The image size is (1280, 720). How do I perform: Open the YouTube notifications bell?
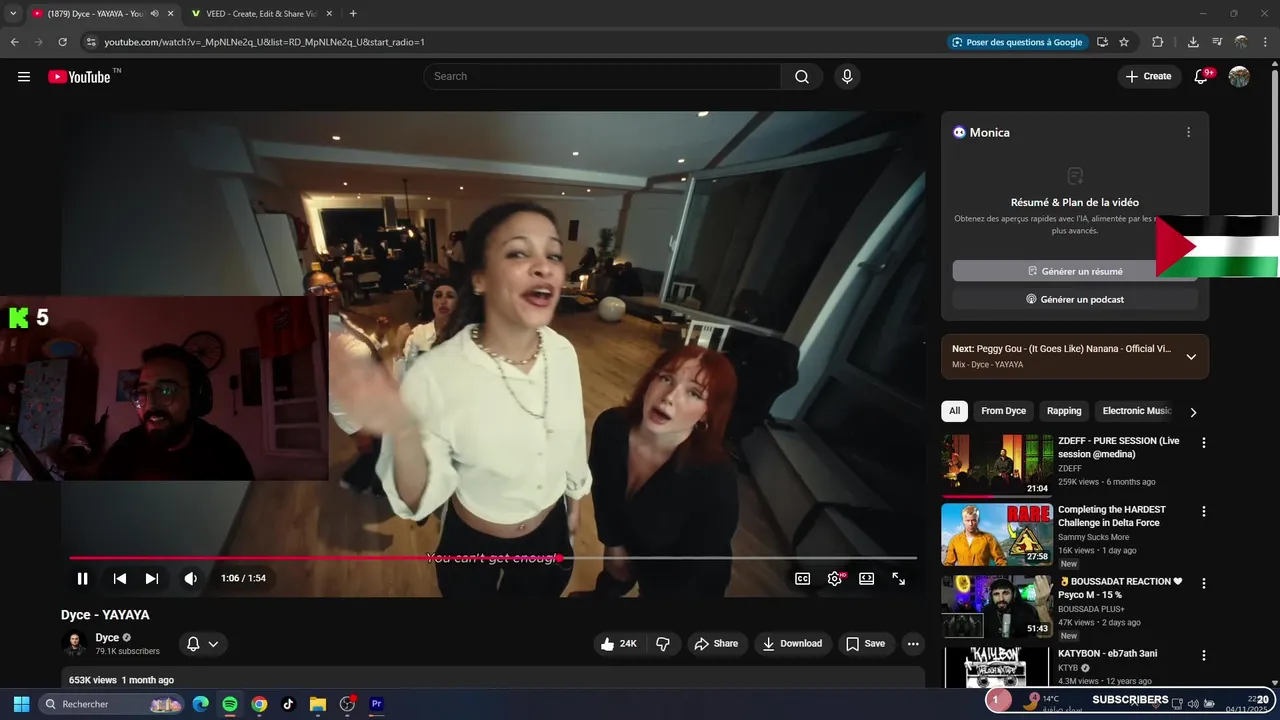(1202, 77)
